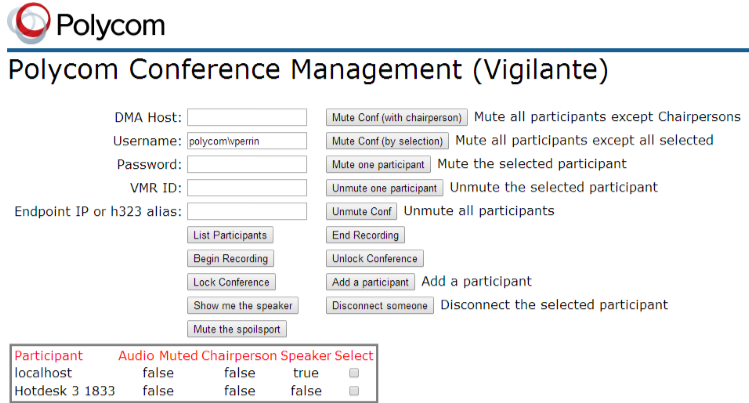
Task: Click Audio Muted value for Hotdesk 3 1833
Action: (158, 391)
